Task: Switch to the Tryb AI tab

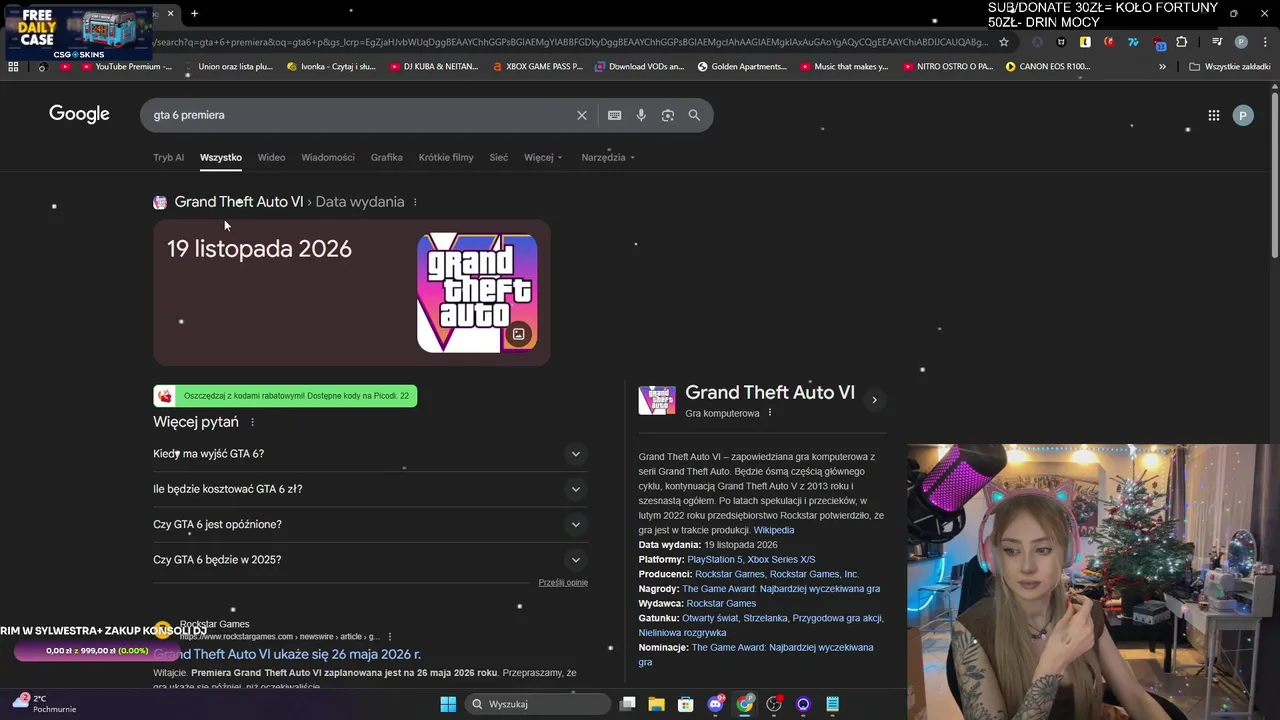Action: pyautogui.click(x=168, y=157)
